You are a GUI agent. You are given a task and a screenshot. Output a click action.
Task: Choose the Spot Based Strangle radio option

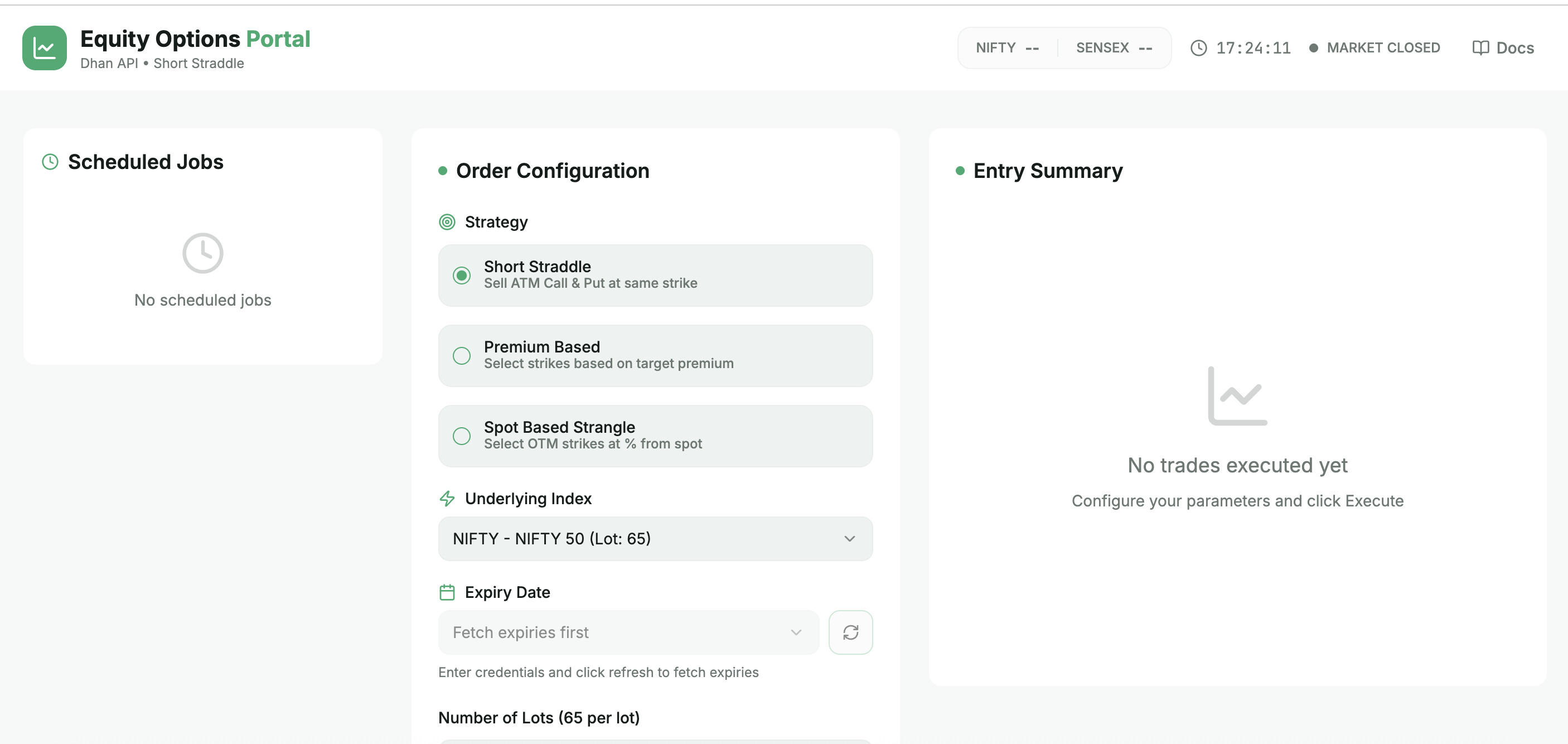coord(461,436)
